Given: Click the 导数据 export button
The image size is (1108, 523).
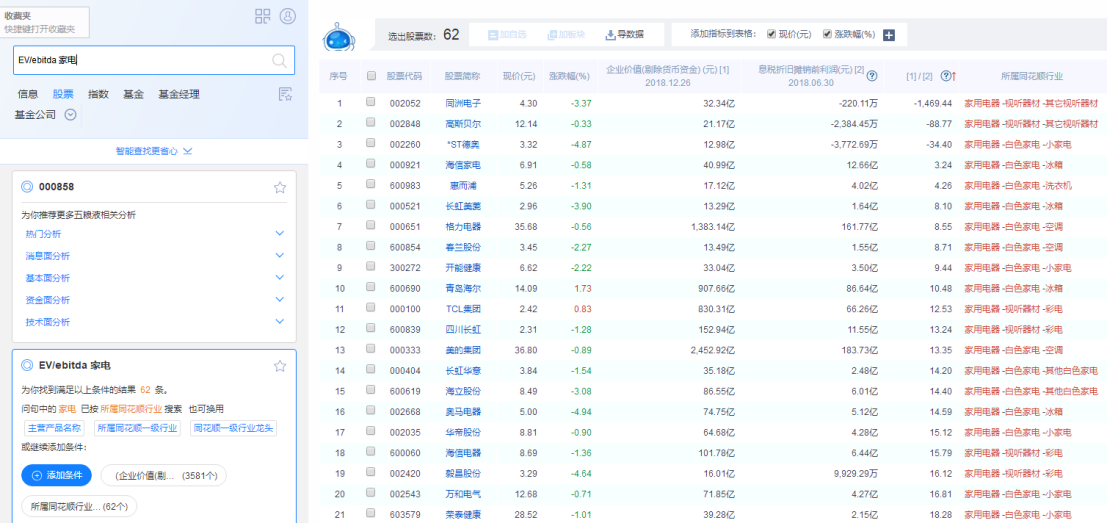Looking at the screenshot, I should coord(625,35).
